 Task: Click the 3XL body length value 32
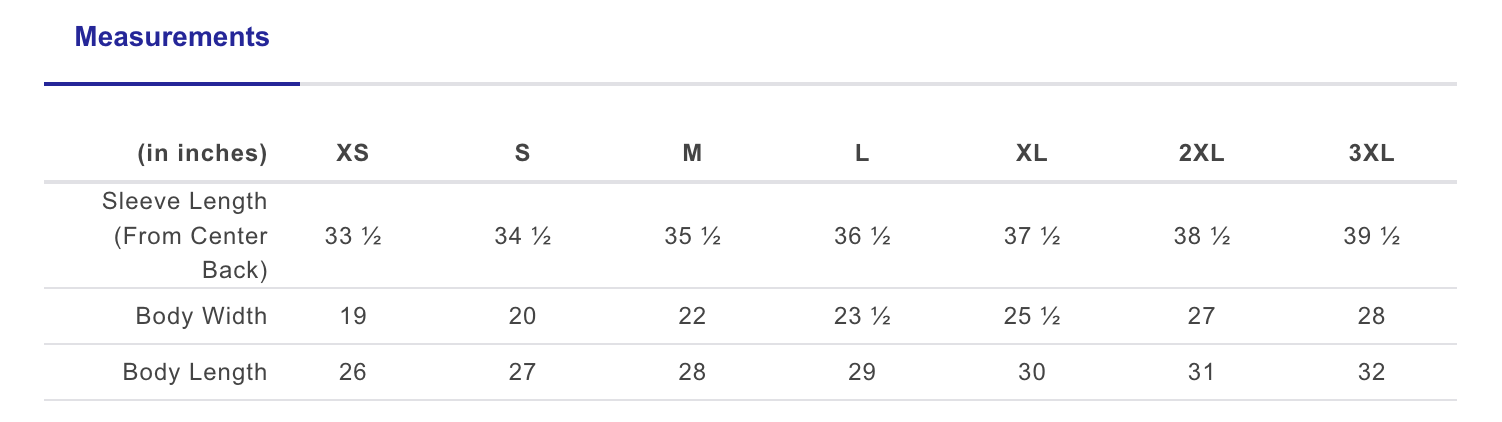[x=1371, y=373]
